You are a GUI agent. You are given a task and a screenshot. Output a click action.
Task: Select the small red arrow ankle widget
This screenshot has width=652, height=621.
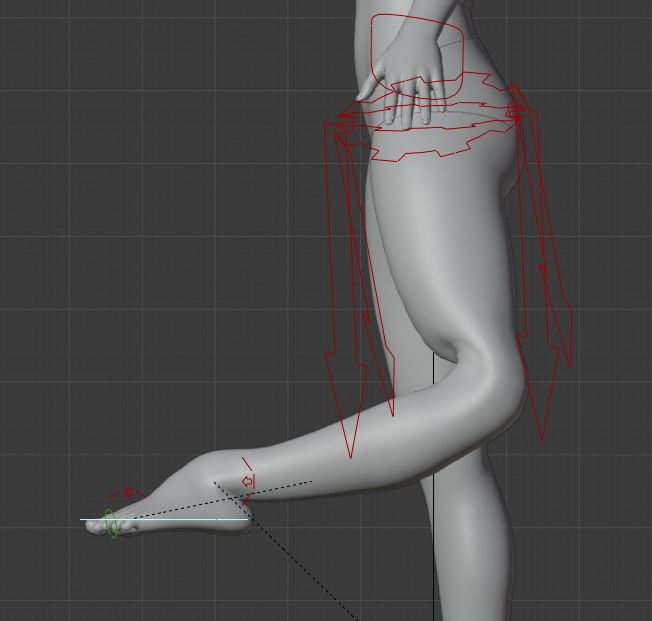[248, 482]
